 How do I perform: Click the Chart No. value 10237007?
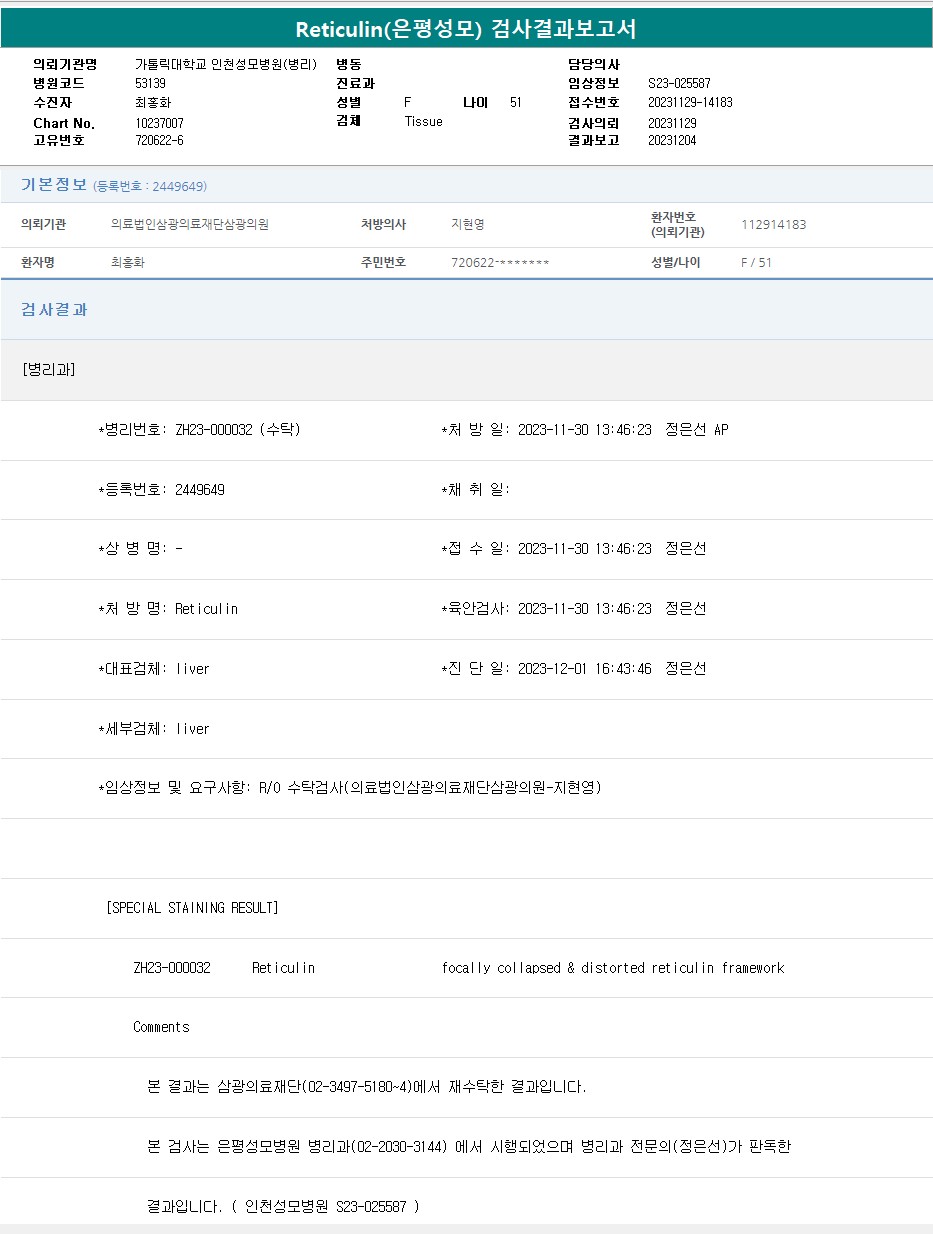point(159,123)
